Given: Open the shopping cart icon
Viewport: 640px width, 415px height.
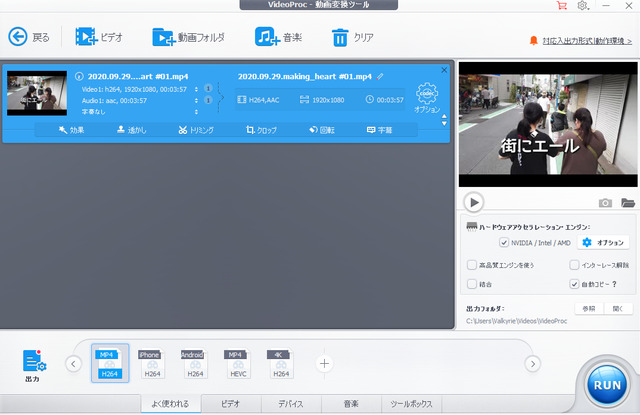Looking at the screenshot, I should pyautogui.click(x=562, y=6).
